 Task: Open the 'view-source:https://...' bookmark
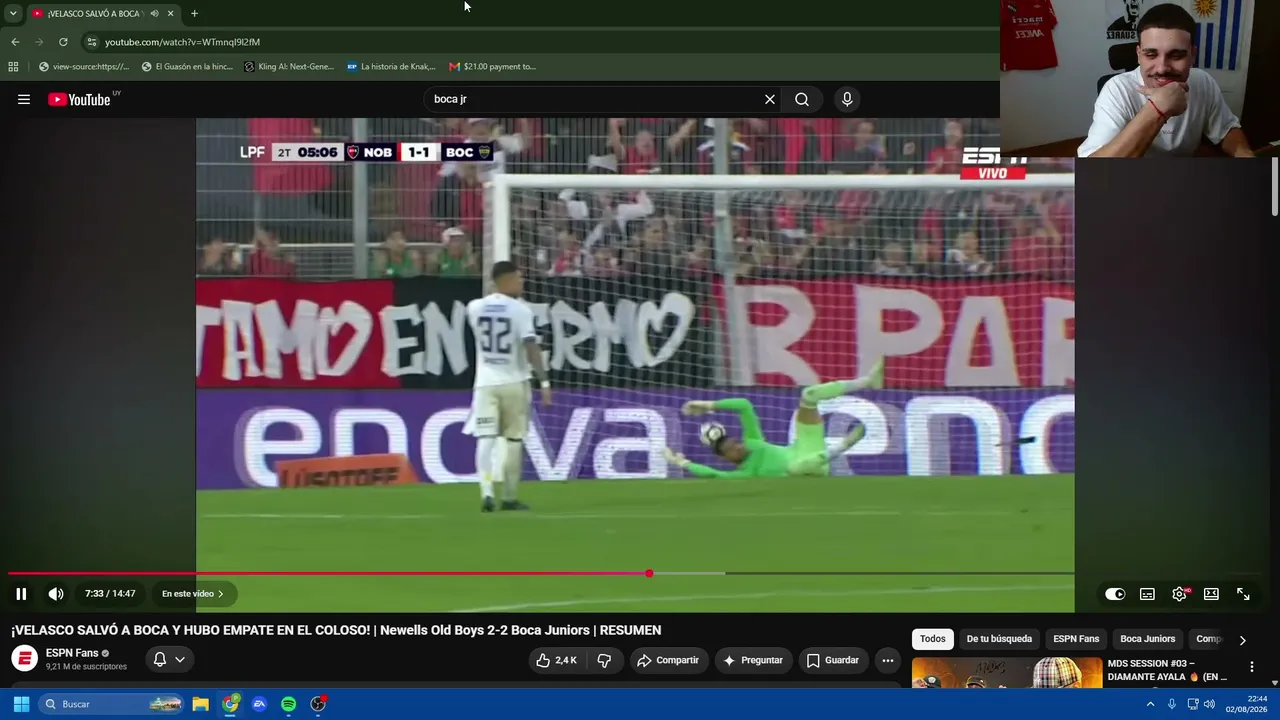tap(84, 67)
